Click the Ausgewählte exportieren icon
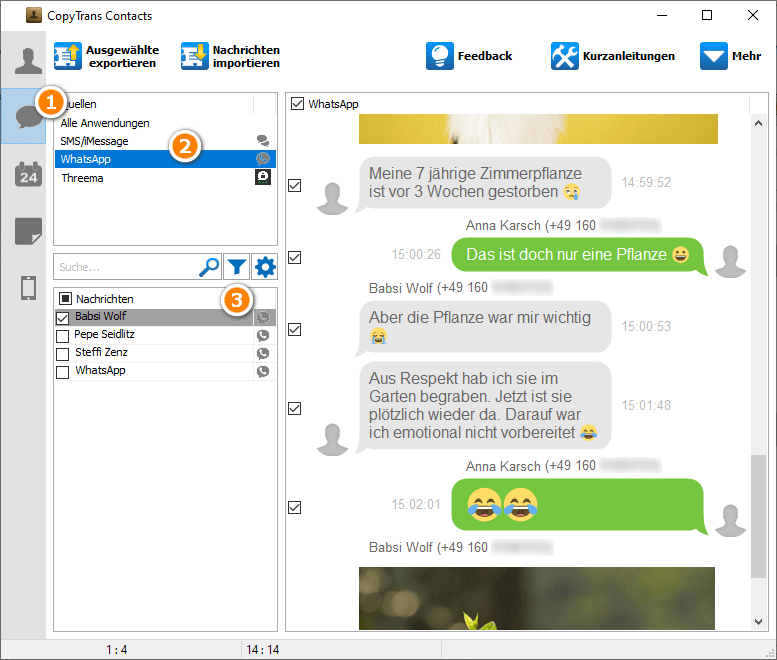This screenshot has width=777, height=660. pos(68,56)
